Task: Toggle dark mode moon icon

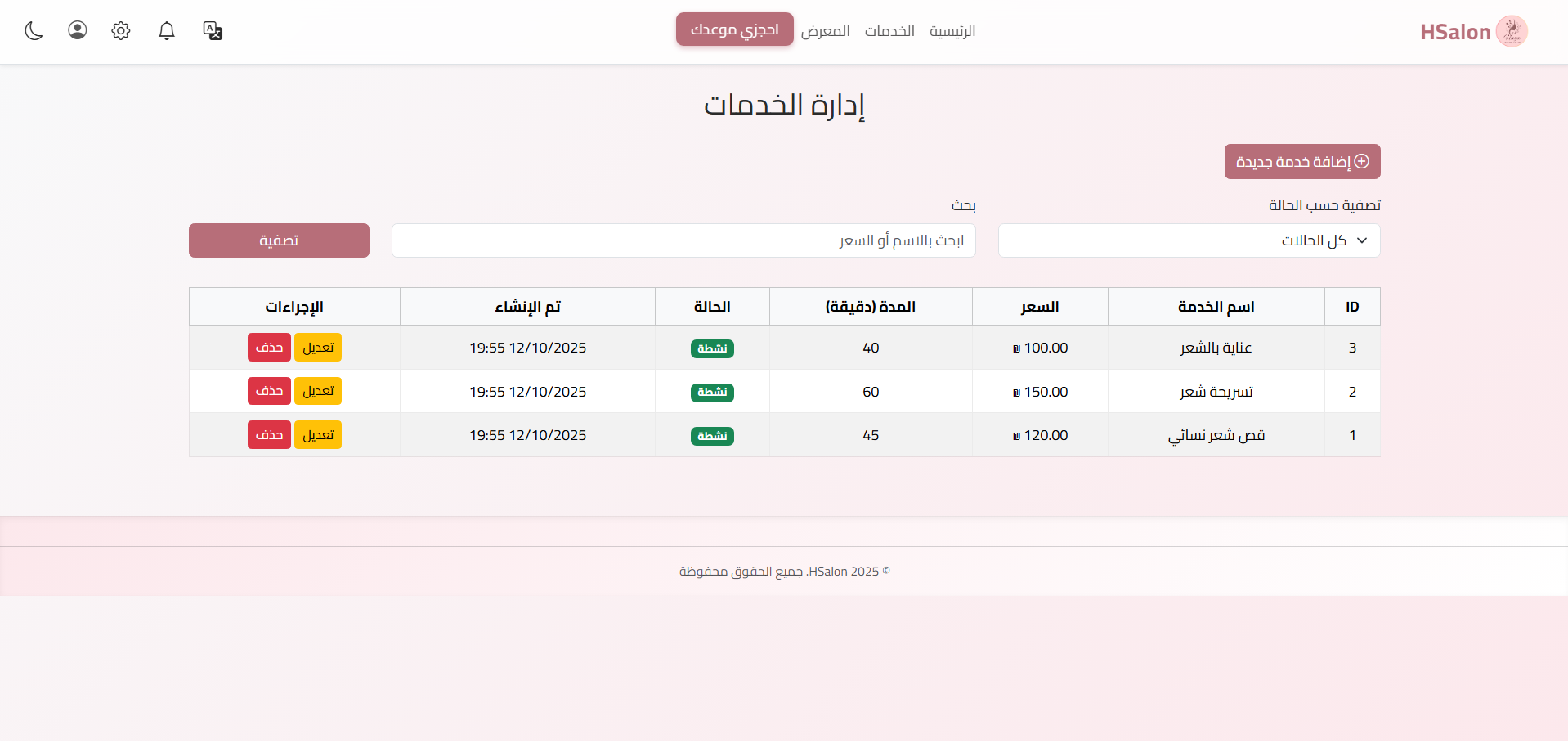Action: [x=34, y=31]
